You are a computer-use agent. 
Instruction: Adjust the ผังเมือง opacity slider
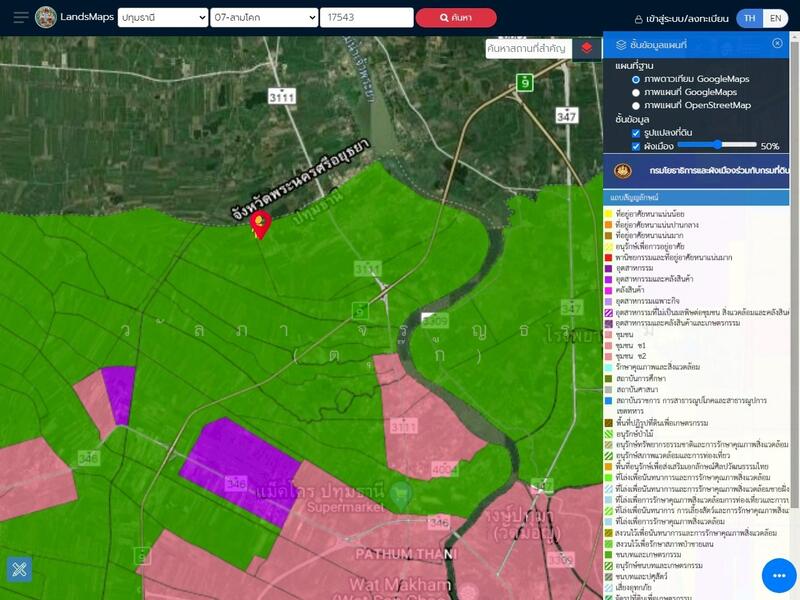pyautogui.click(x=717, y=146)
